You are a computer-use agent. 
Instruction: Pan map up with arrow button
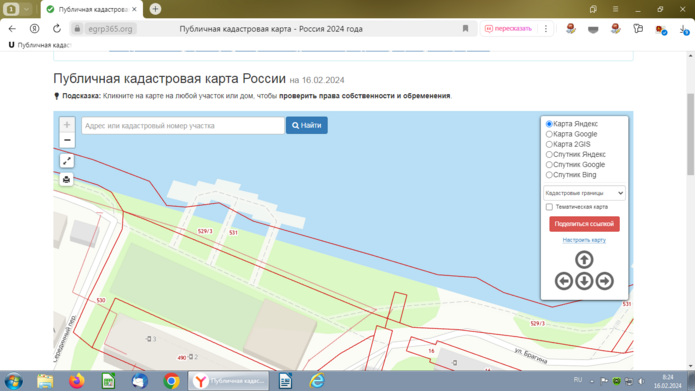584,260
